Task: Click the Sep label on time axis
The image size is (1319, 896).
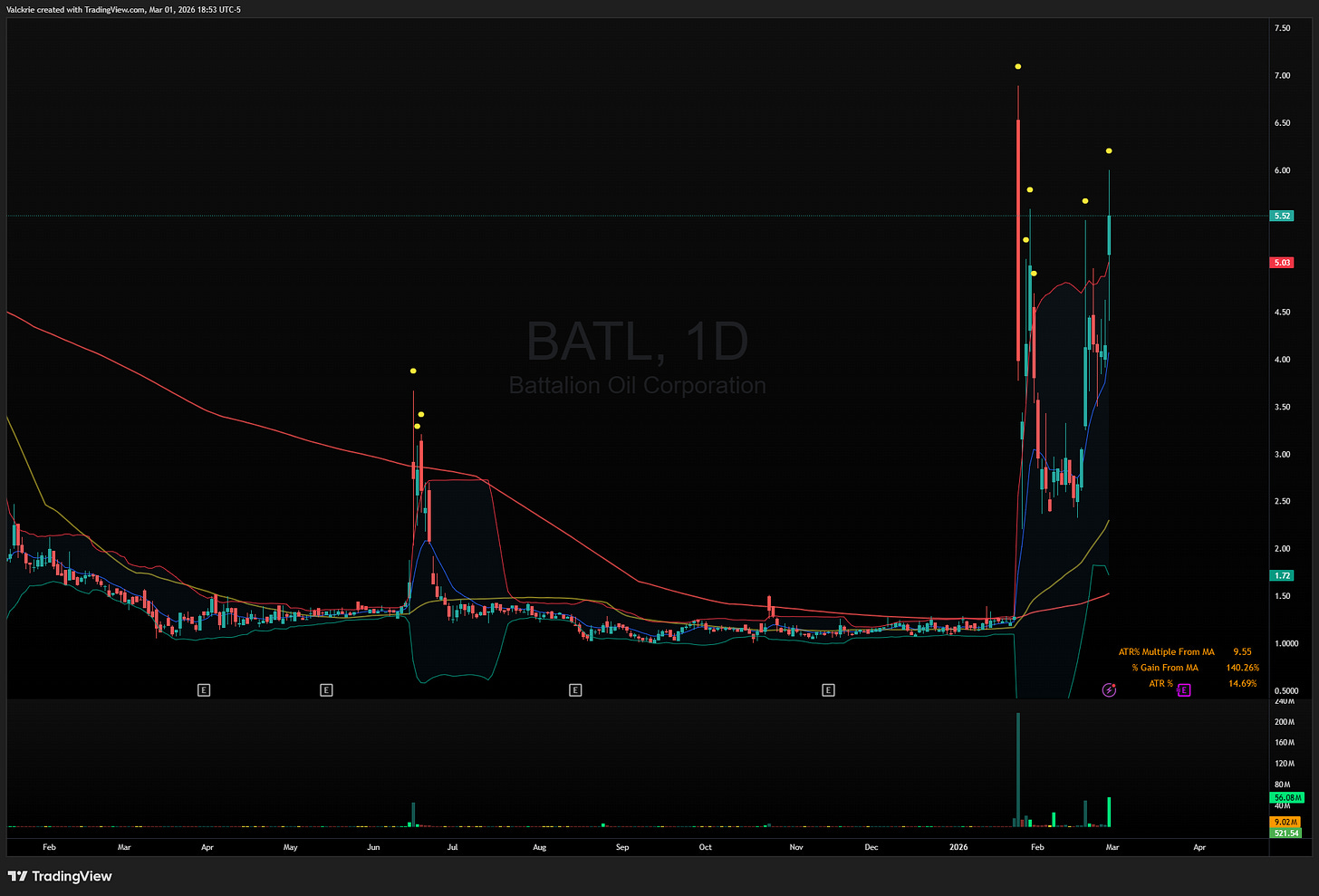Action: point(622,847)
